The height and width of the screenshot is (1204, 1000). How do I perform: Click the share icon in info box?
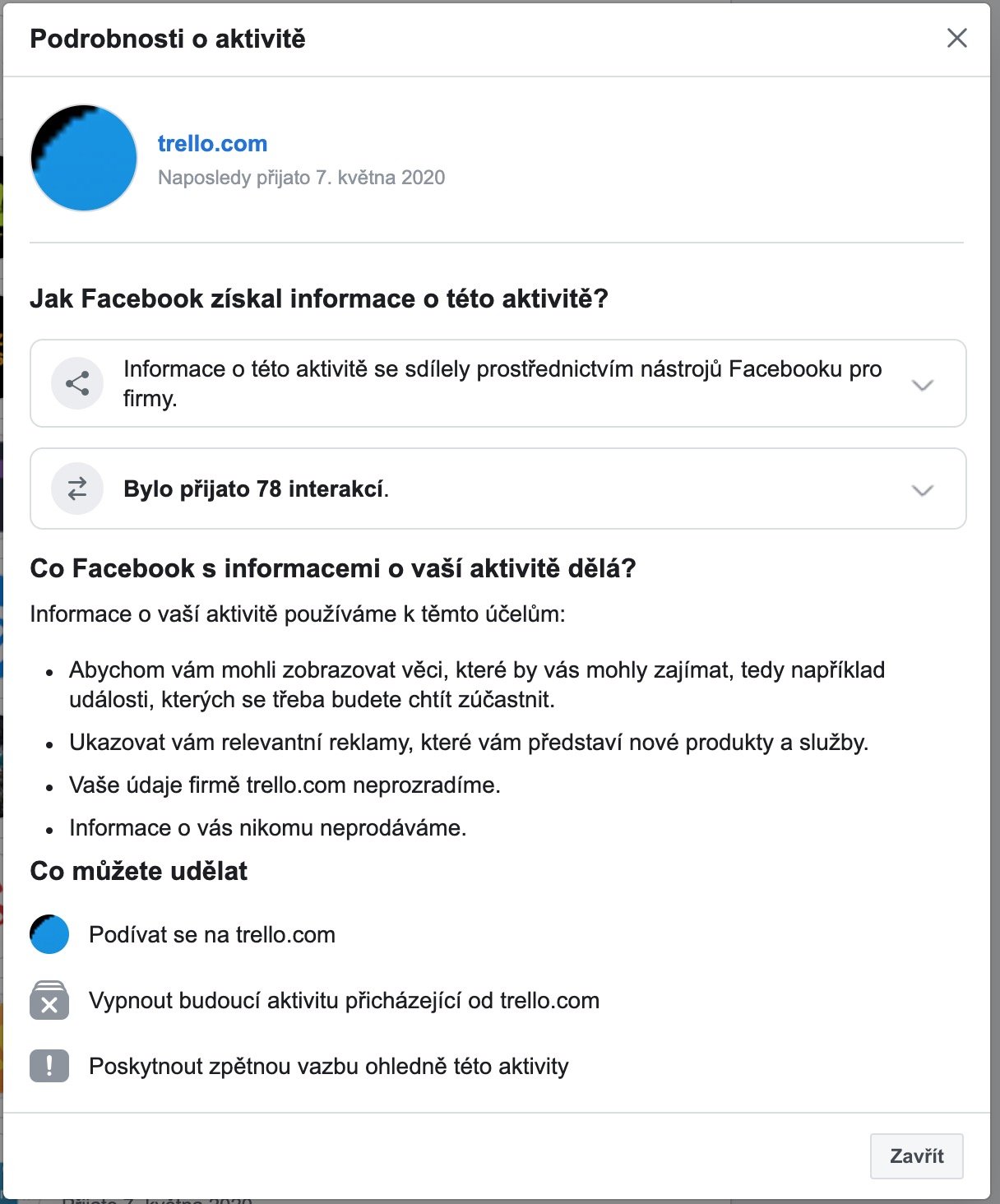coord(77,383)
